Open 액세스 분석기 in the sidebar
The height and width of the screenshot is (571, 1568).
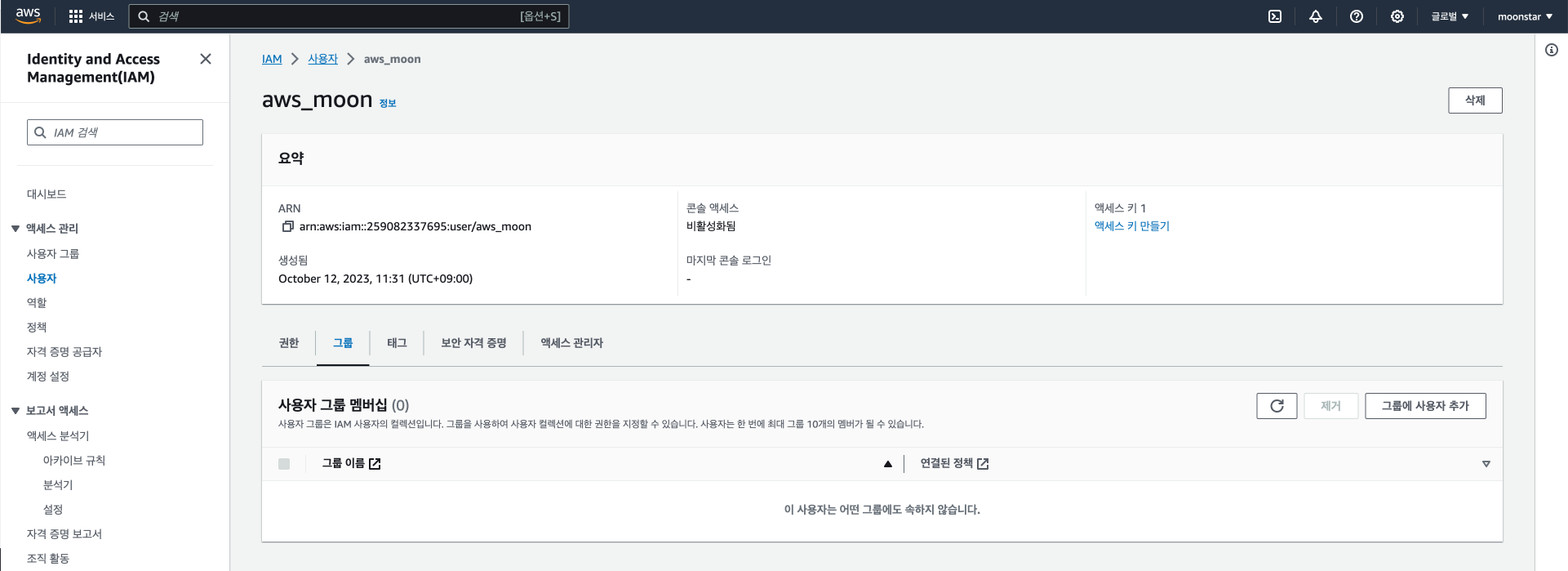click(58, 436)
